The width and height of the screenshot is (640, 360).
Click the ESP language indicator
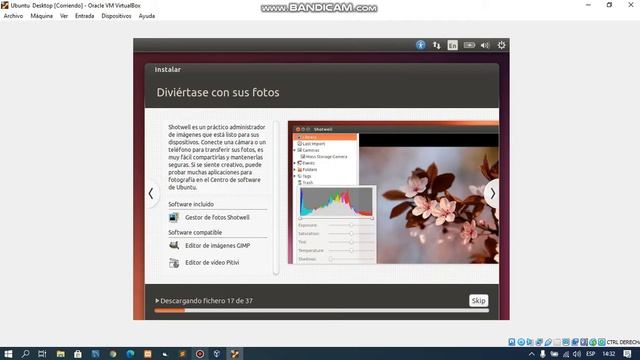tap(591, 354)
